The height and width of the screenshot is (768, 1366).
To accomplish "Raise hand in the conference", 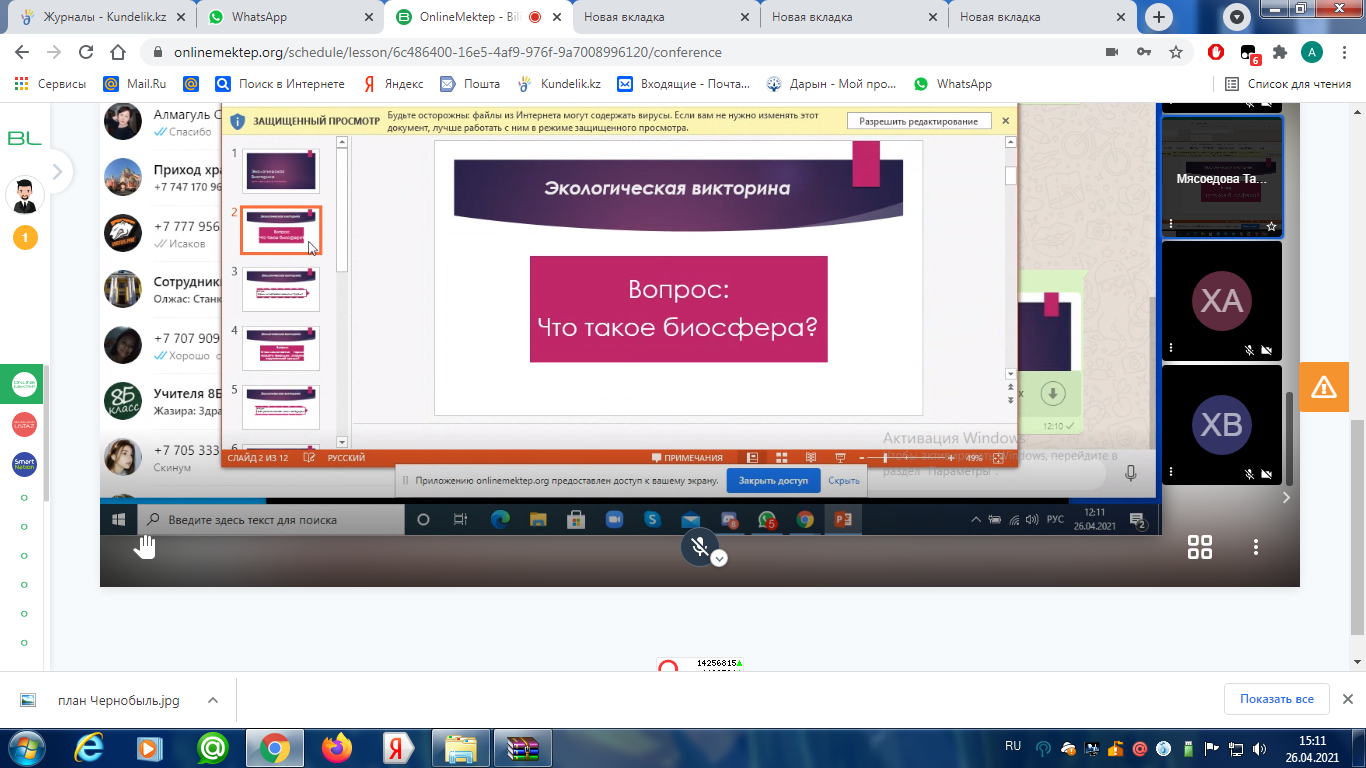I will 146,546.
